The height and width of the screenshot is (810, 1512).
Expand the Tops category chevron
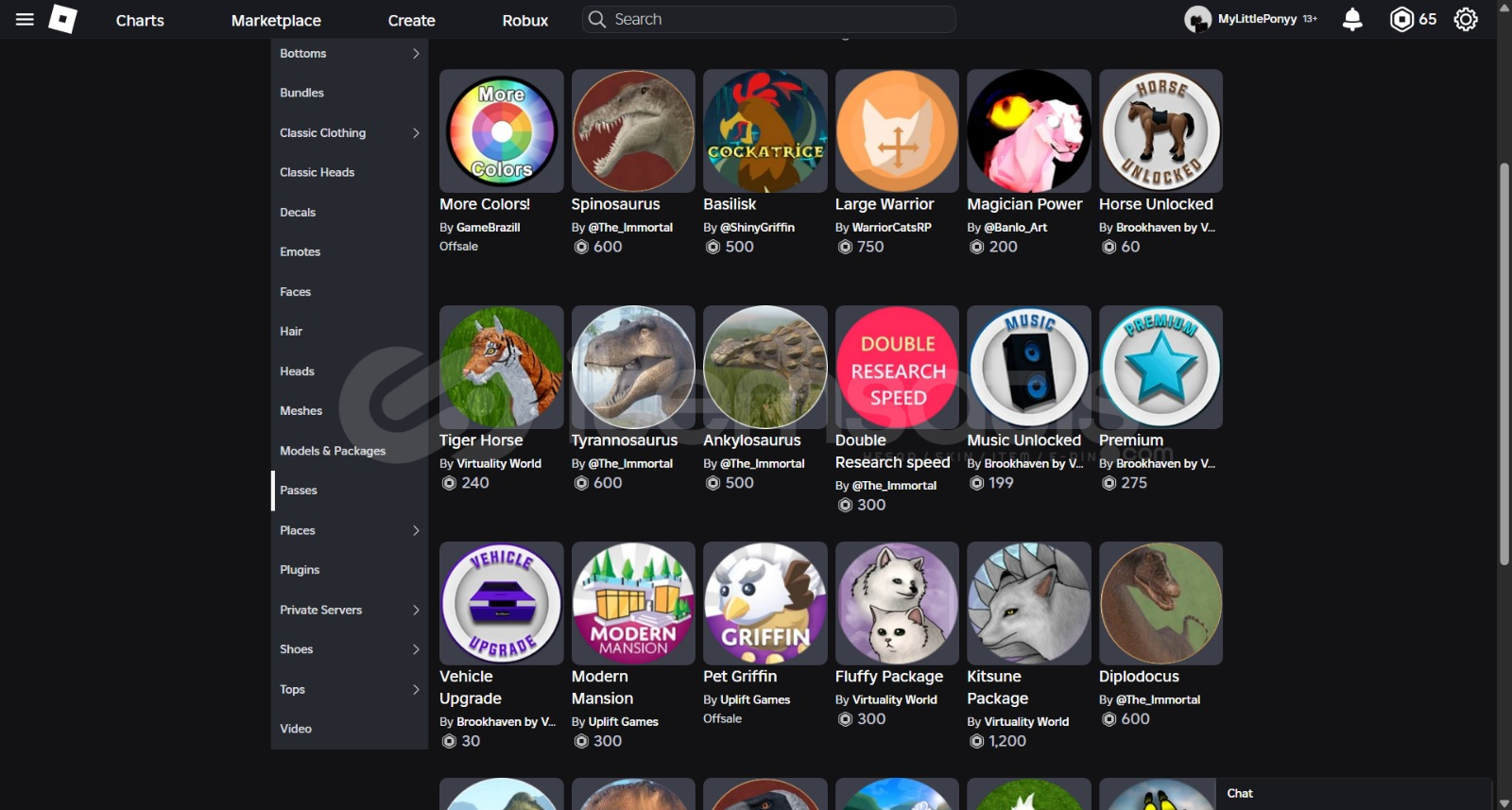(416, 689)
